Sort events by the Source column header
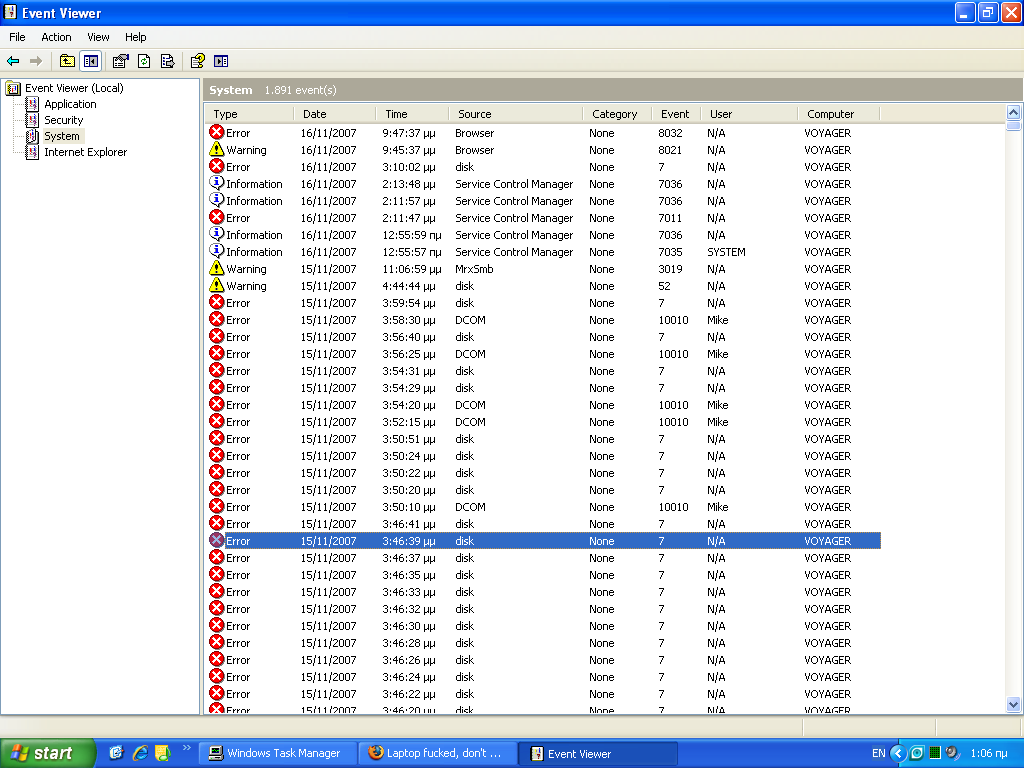Screen dimensions: 1024x768 pos(475,114)
